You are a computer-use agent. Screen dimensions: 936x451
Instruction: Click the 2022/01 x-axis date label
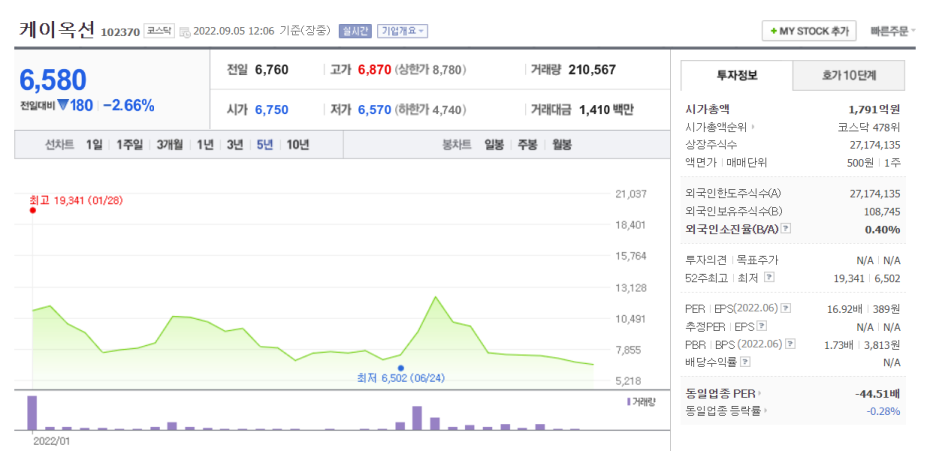coord(52,442)
